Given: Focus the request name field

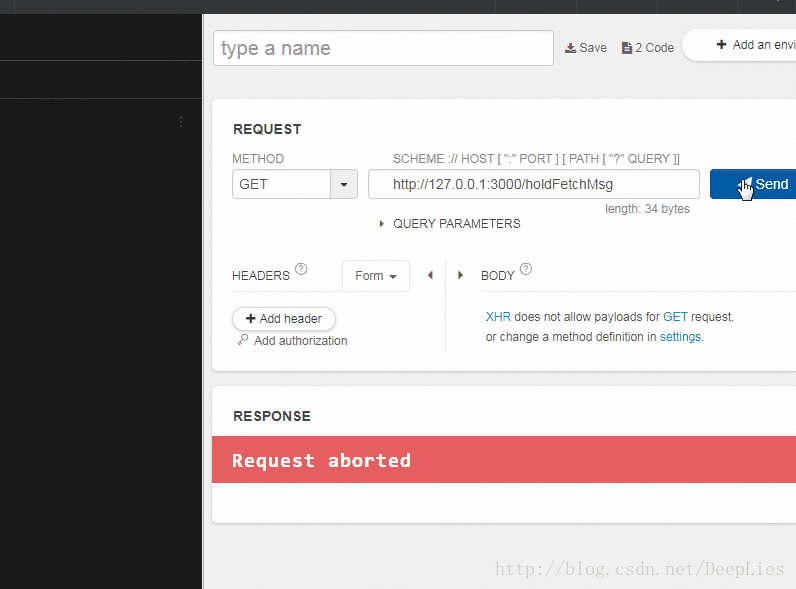Looking at the screenshot, I should pyautogui.click(x=383, y=48).
